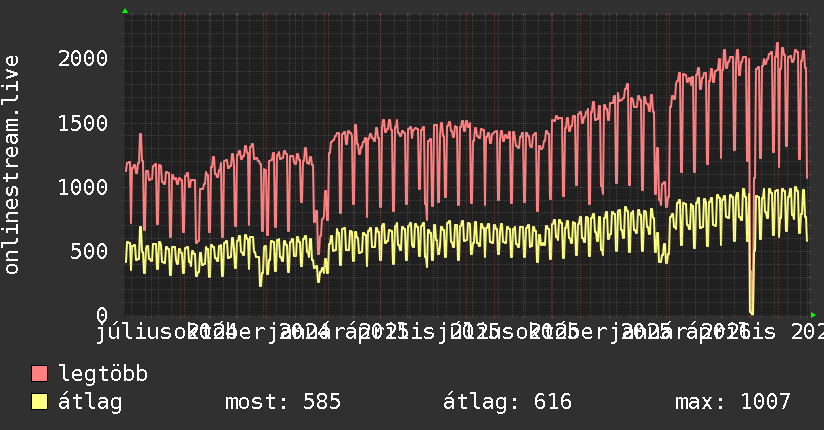Click the 1000 y-axis label

click(x=83, y=187)
